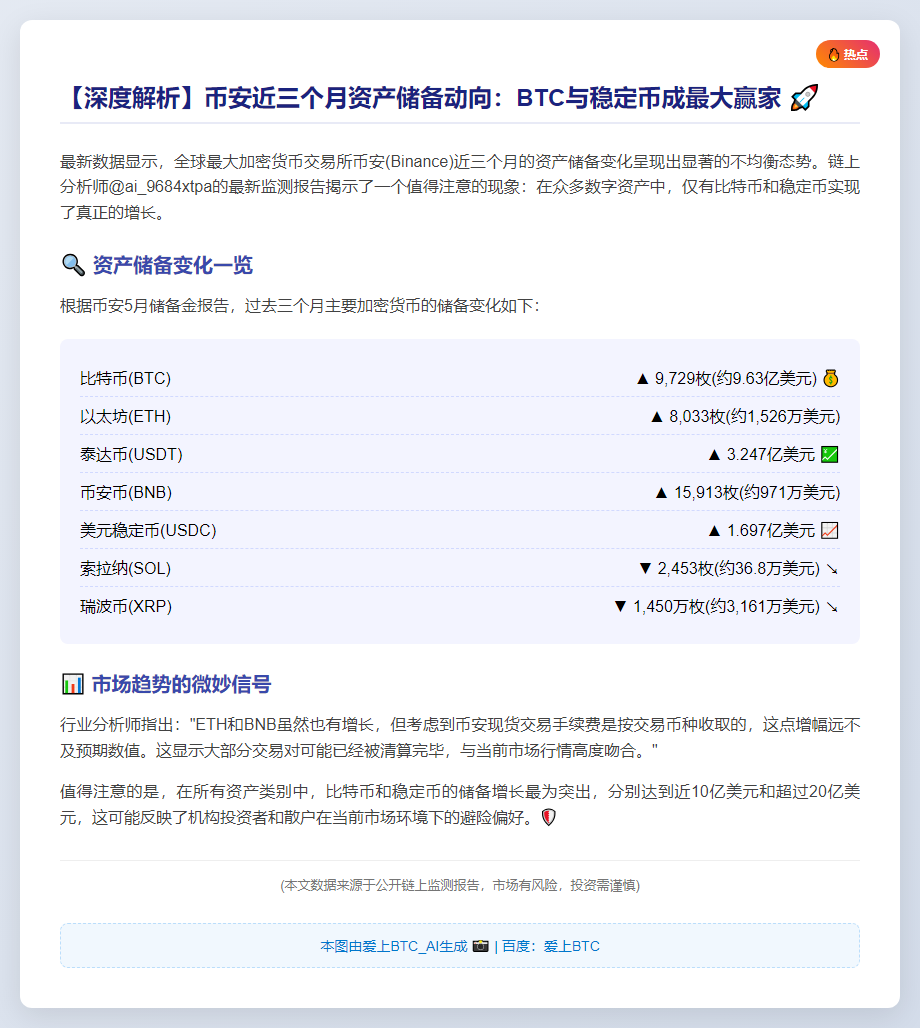Screen dimensions: 920x1028
Task: Click the money bag icon in BTC row
Action: (x=831, y=378)
